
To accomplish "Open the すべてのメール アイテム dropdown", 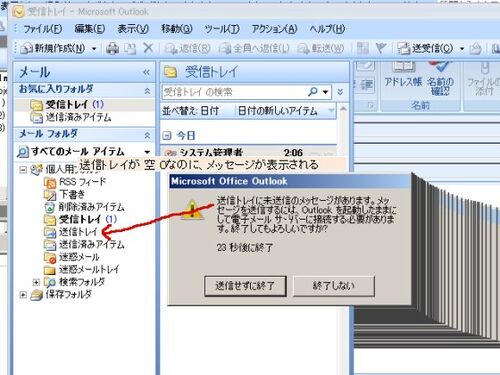I will coord(147,152).
